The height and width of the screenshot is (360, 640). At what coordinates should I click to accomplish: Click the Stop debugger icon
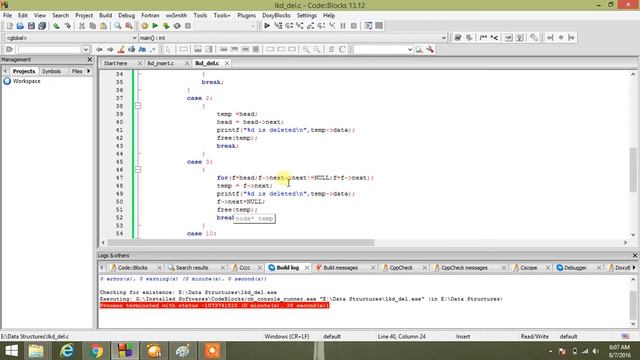[354, 26]
